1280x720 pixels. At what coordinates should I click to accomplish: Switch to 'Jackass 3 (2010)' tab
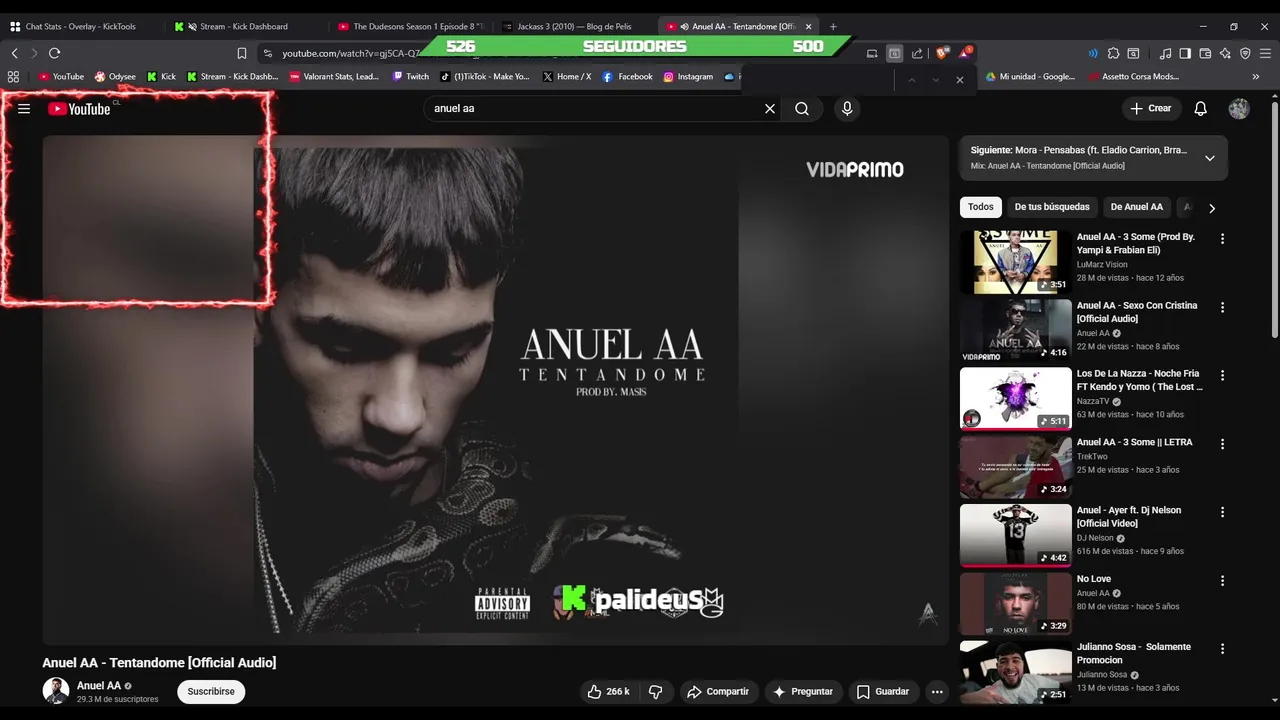(574, 26)
